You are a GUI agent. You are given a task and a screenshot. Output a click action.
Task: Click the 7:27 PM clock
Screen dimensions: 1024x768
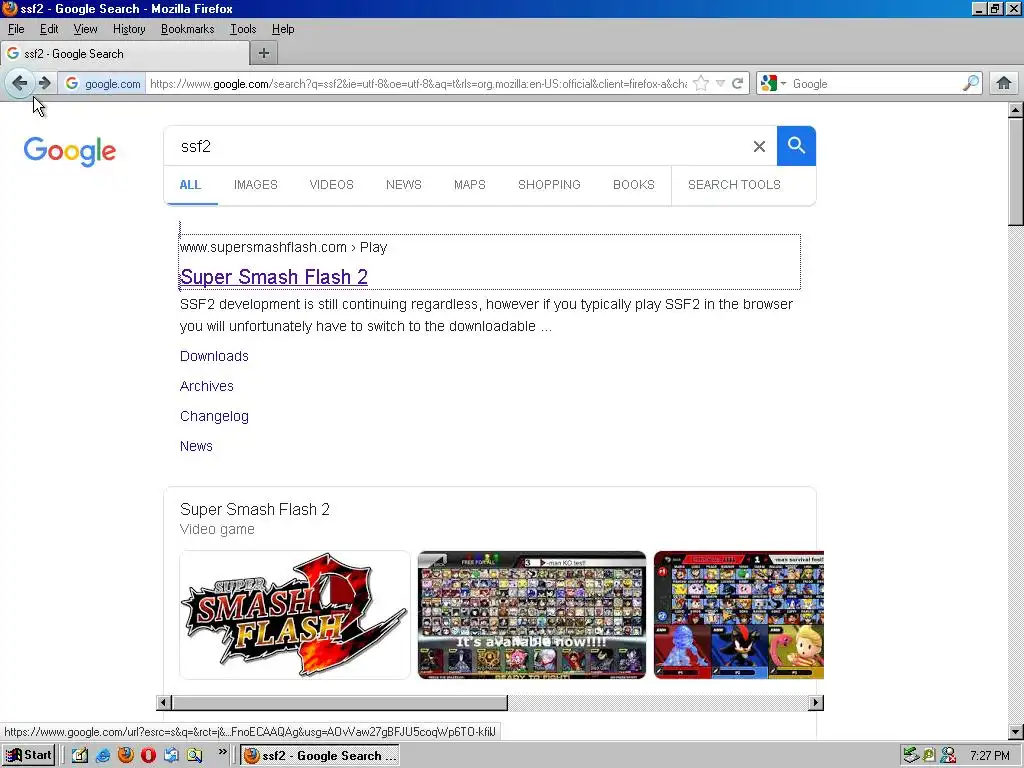click(x=990, y=756)
